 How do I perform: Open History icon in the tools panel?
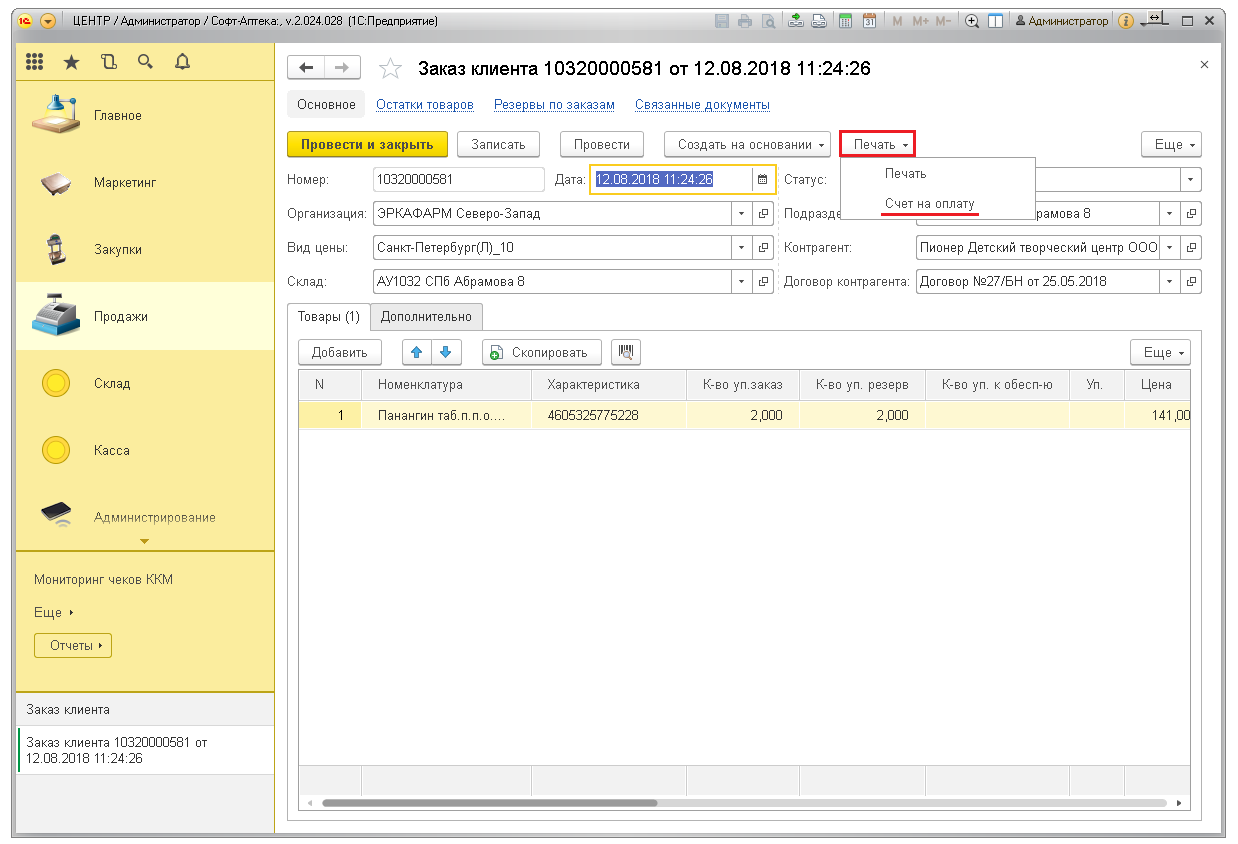point(108,62)
